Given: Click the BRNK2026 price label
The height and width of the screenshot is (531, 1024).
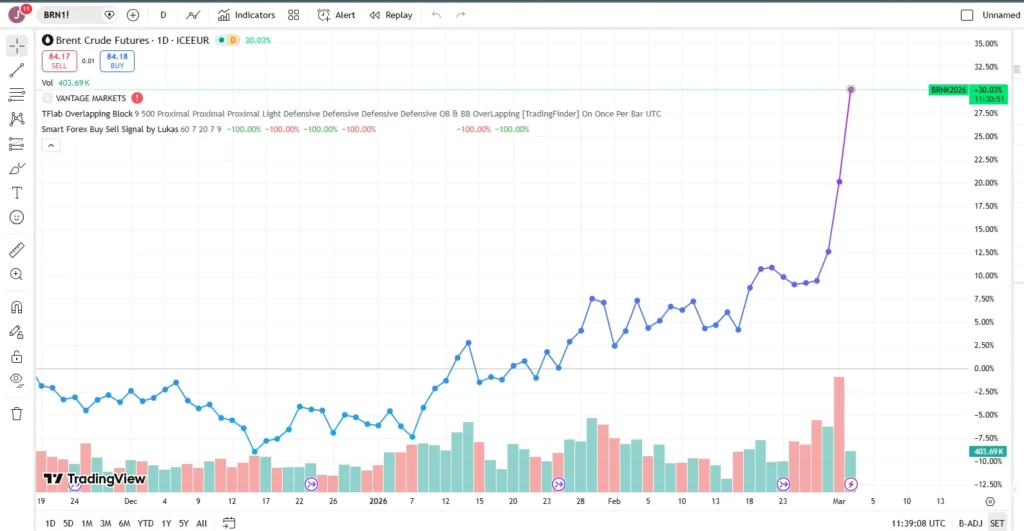Looking at the screenshot, I should (x=948, y=90).
